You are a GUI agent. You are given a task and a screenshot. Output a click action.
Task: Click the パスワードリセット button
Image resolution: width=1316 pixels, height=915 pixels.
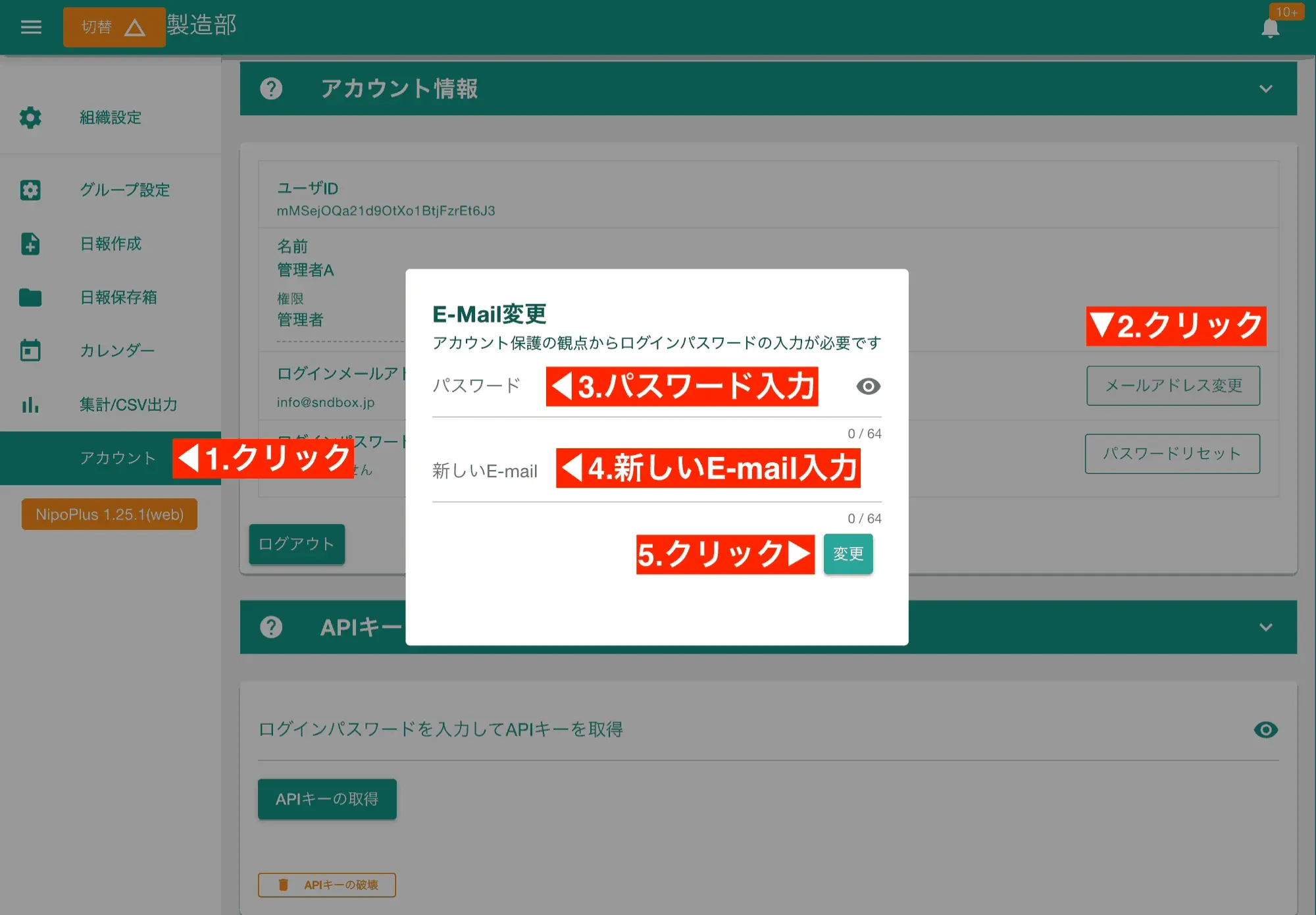coord(1172,454)
